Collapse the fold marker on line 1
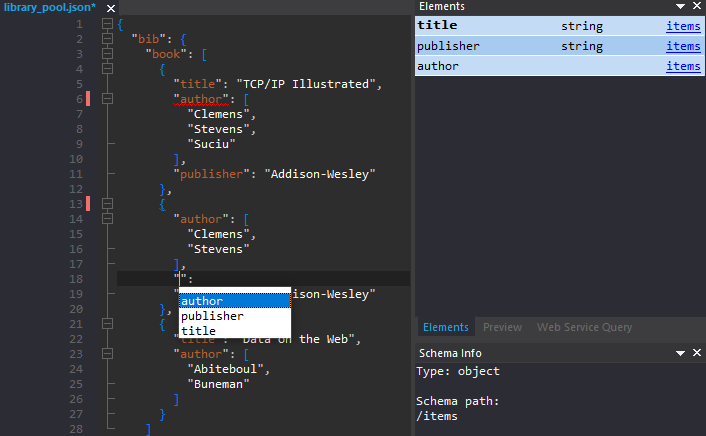 click(x=107, y=24)
